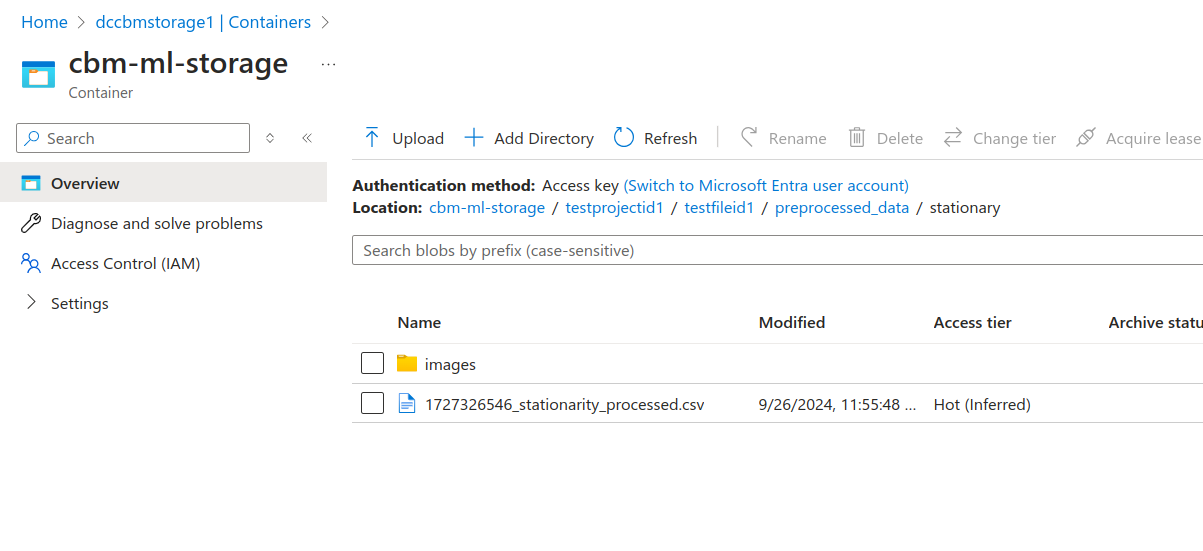The height and width of the screenshot is (551, 1203).
Task: Select the images folder checkbox
Action: click(x=372, y=364)
